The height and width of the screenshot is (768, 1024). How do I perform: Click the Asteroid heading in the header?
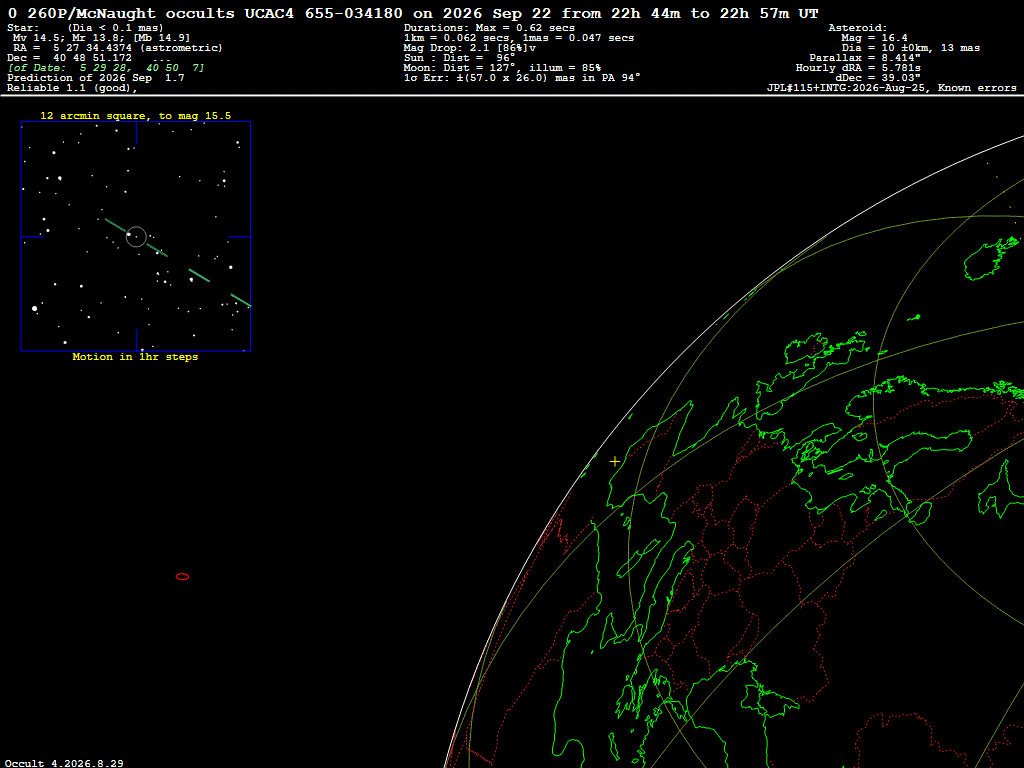pos(857,28)
